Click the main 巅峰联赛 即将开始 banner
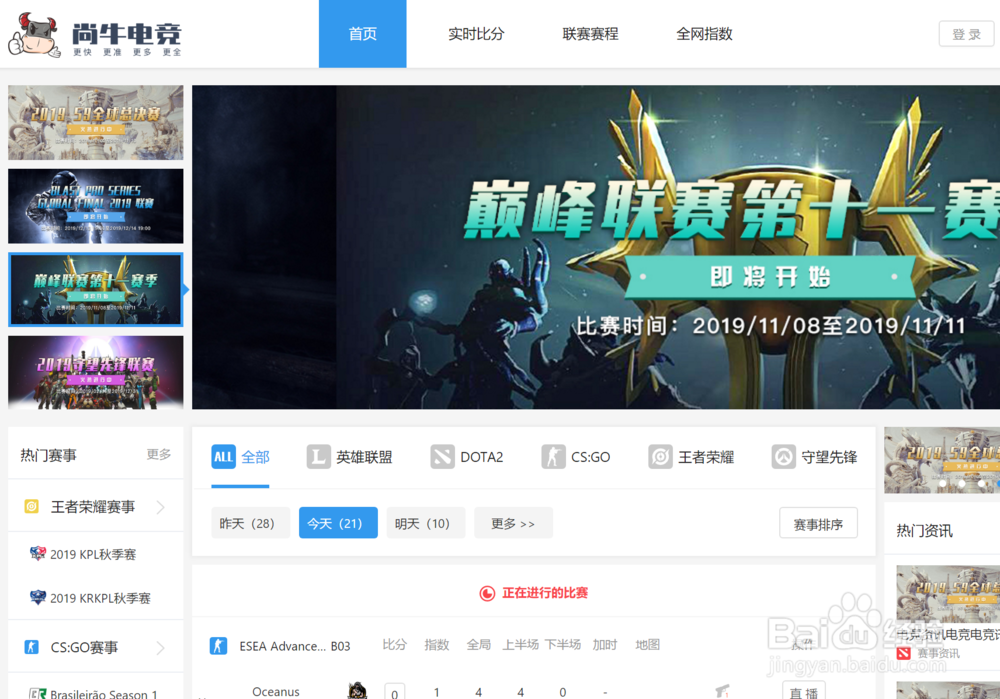 click(x=596, y=247)
